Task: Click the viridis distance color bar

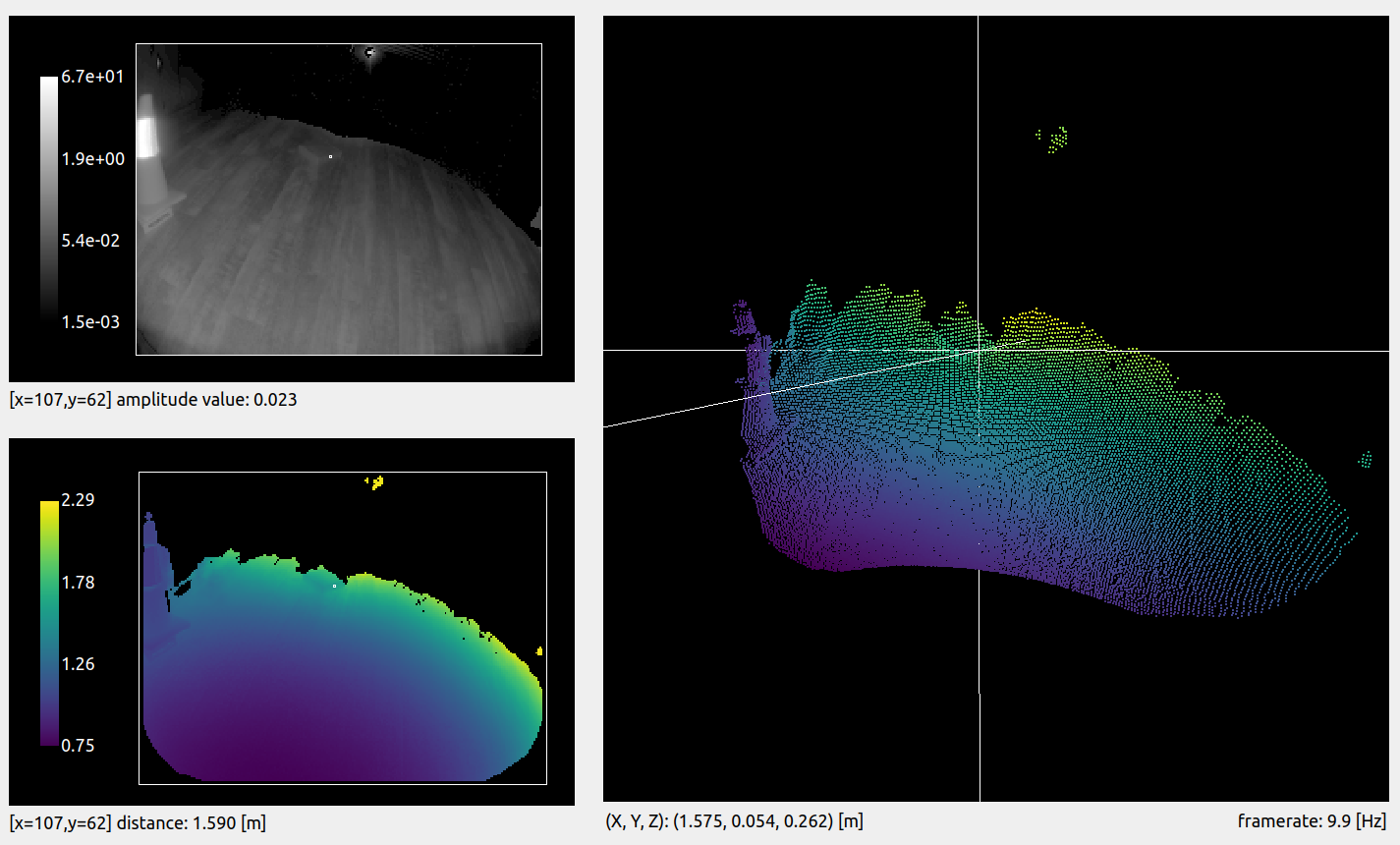Action: click(x=49, y=623)
